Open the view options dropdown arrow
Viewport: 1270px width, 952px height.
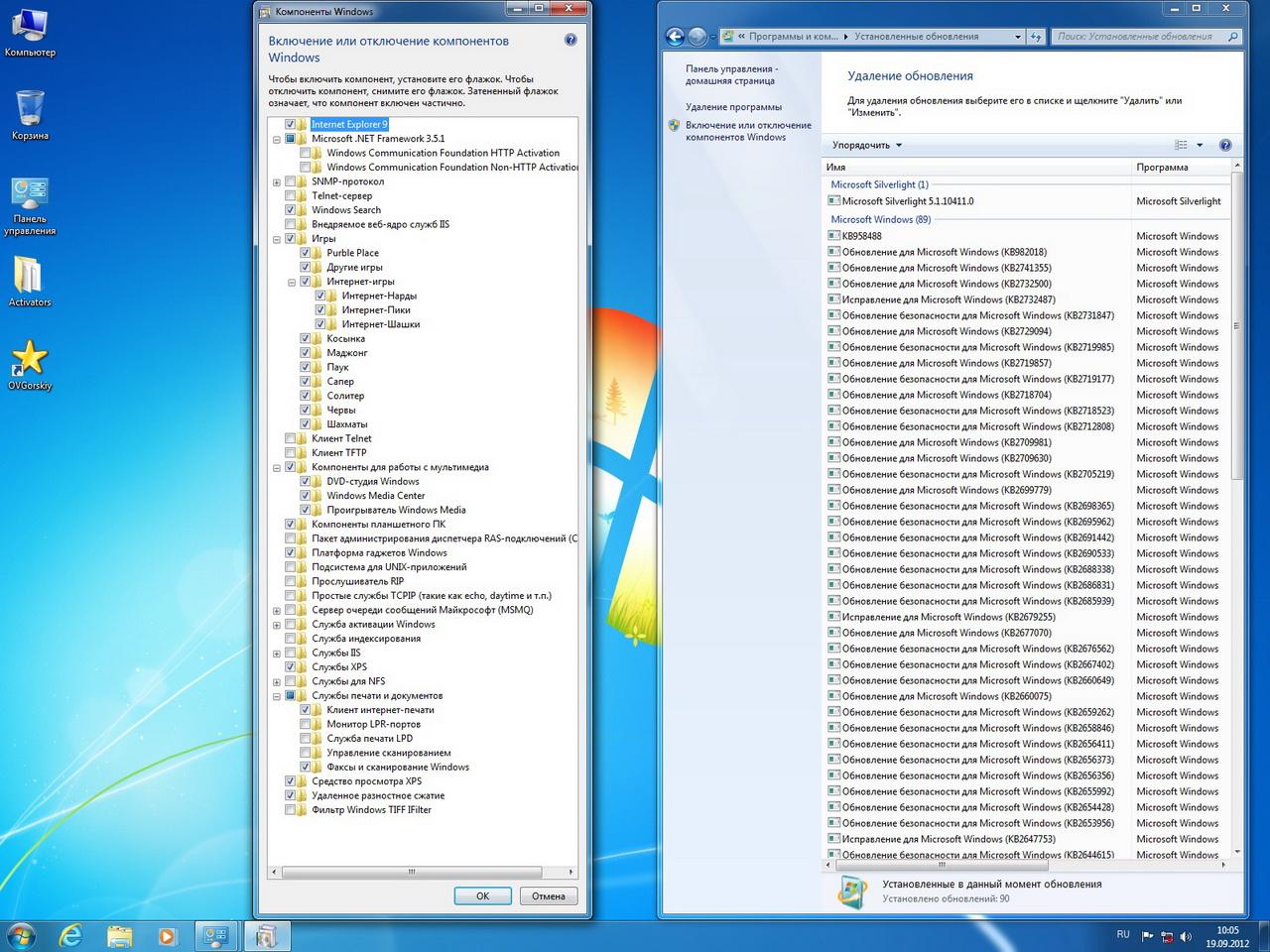point(1200,145)
